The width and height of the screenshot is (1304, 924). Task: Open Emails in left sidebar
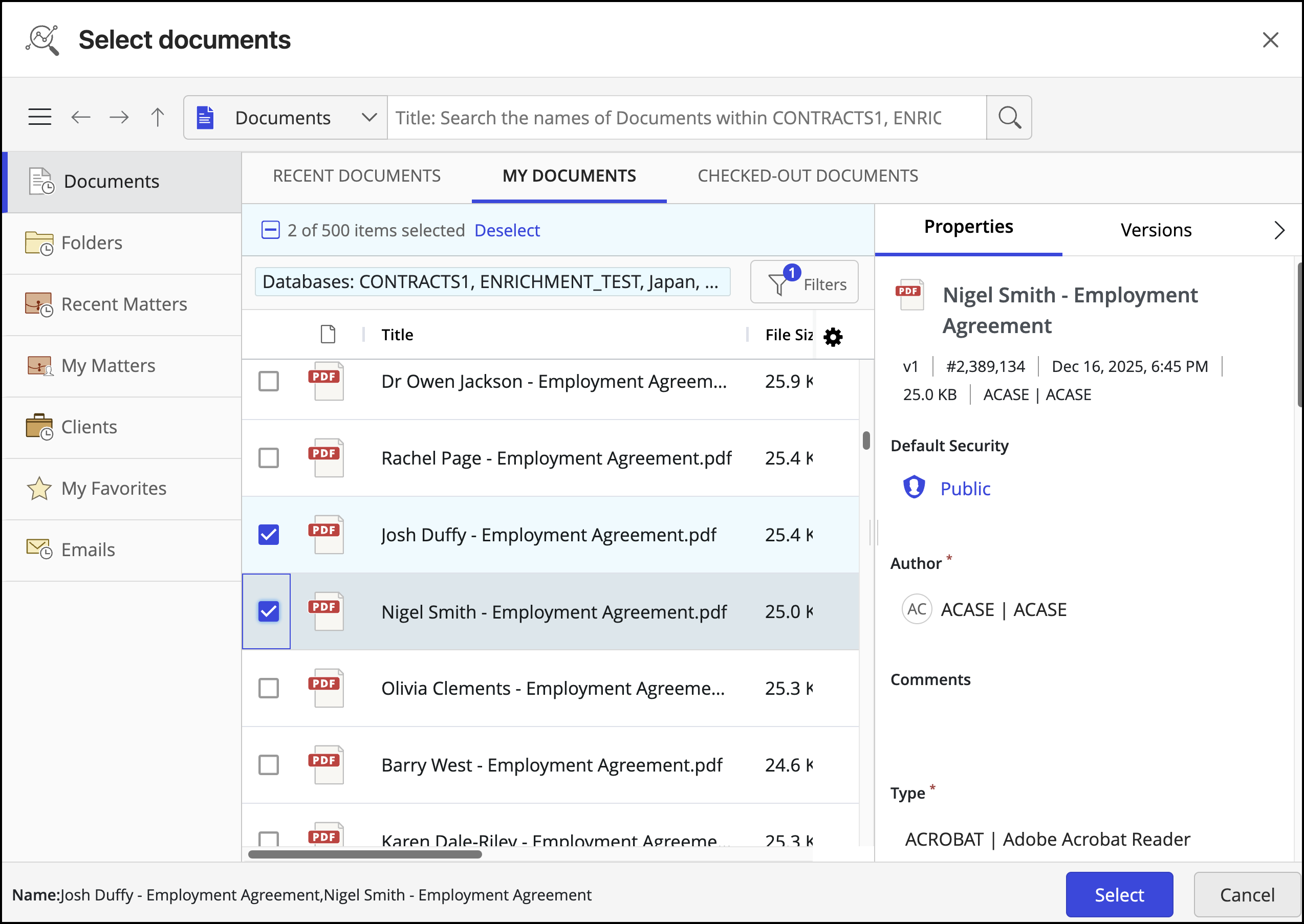click(x=88, y=549)
